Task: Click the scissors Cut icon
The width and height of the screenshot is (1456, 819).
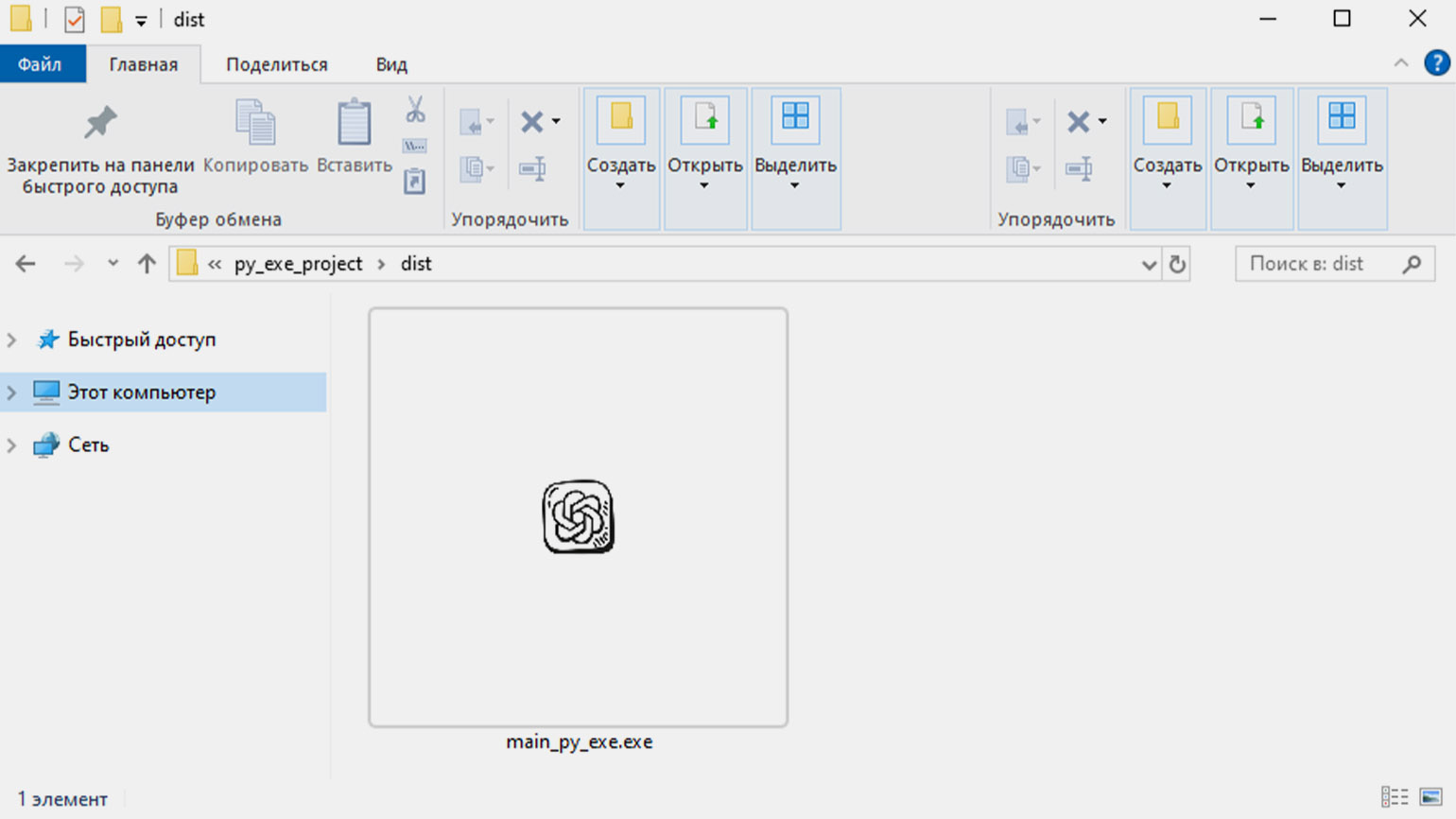Action: (415, 110)
